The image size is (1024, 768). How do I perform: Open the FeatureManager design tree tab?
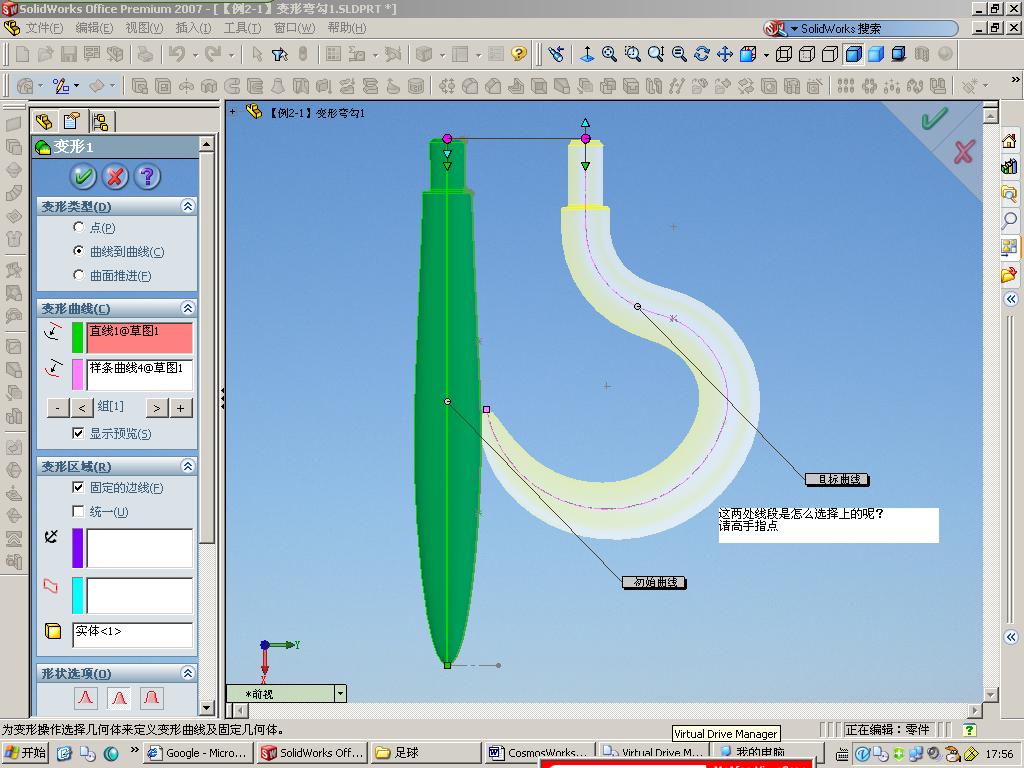click(x=44, y=121)
